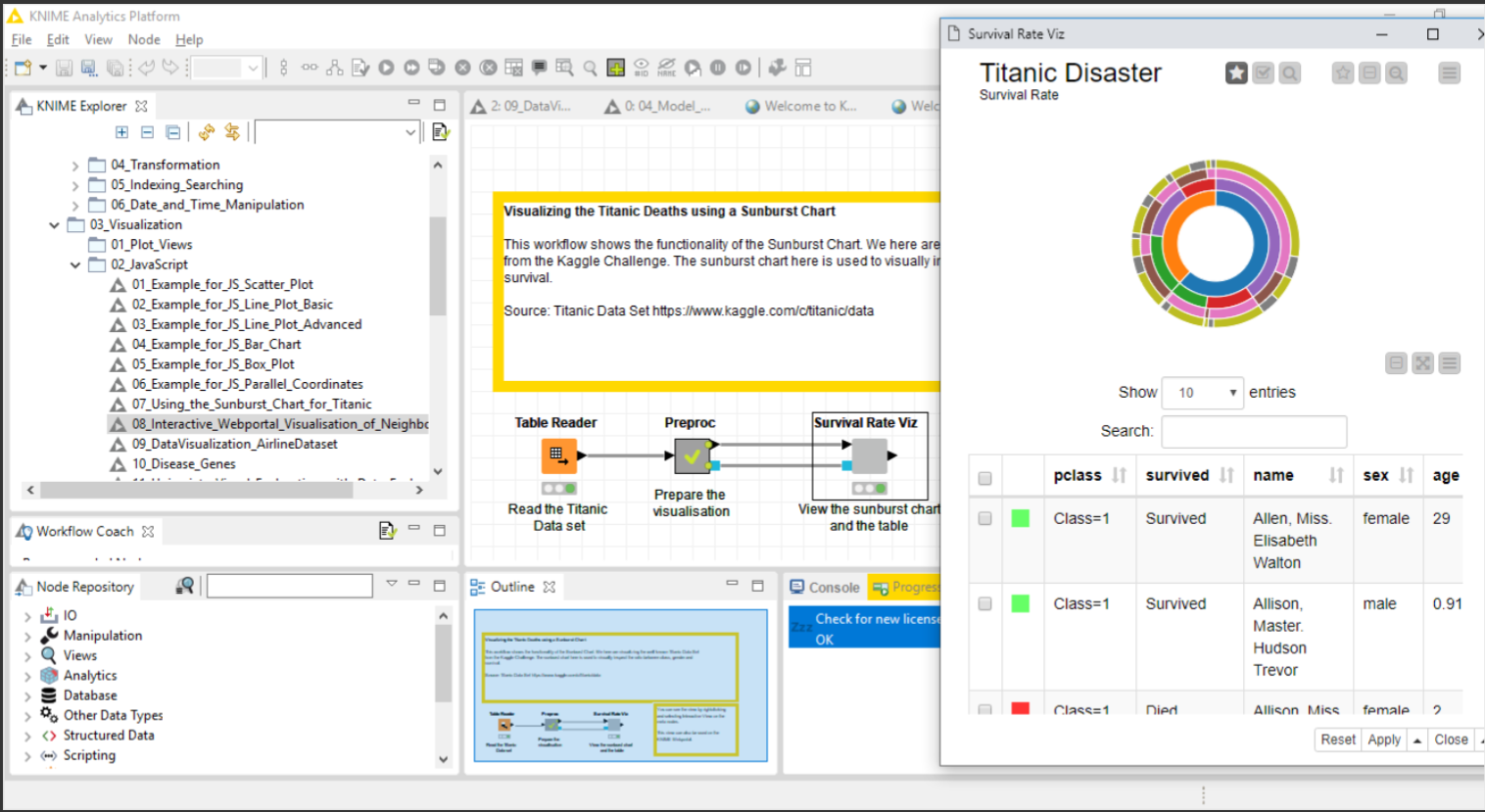Open the hamburger menu in the Titanic Disaster view
The height and width of the screenshot is (812, 1485).
pos(1449,72)
